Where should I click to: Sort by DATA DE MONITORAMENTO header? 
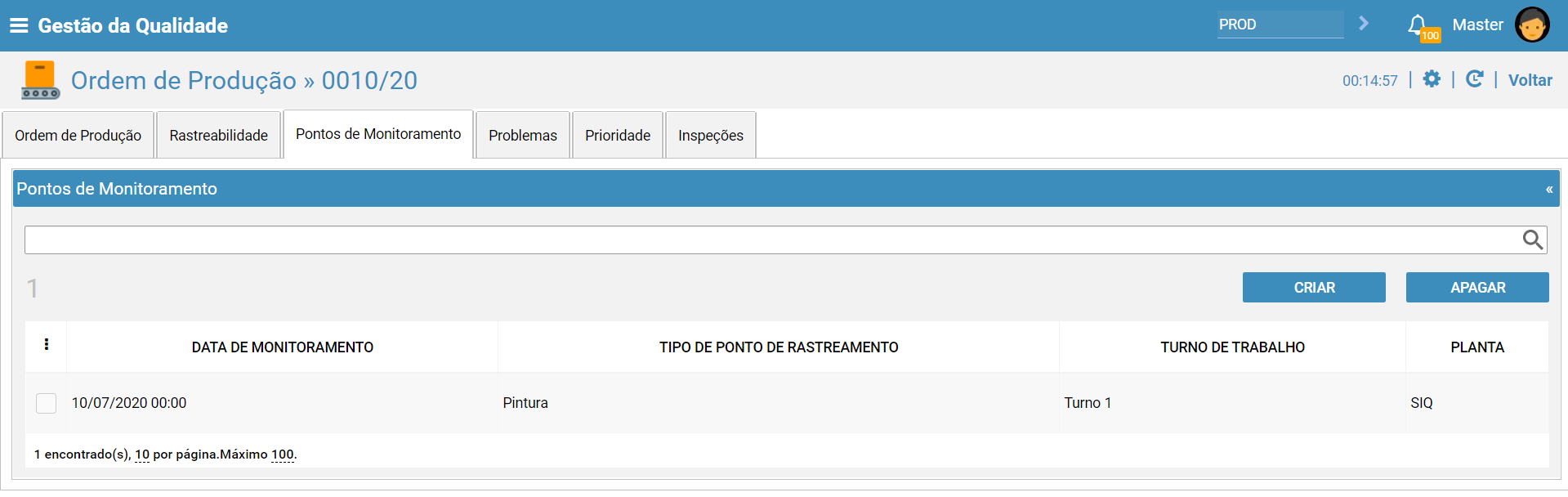pyautogui.click(x=283, y=347)
